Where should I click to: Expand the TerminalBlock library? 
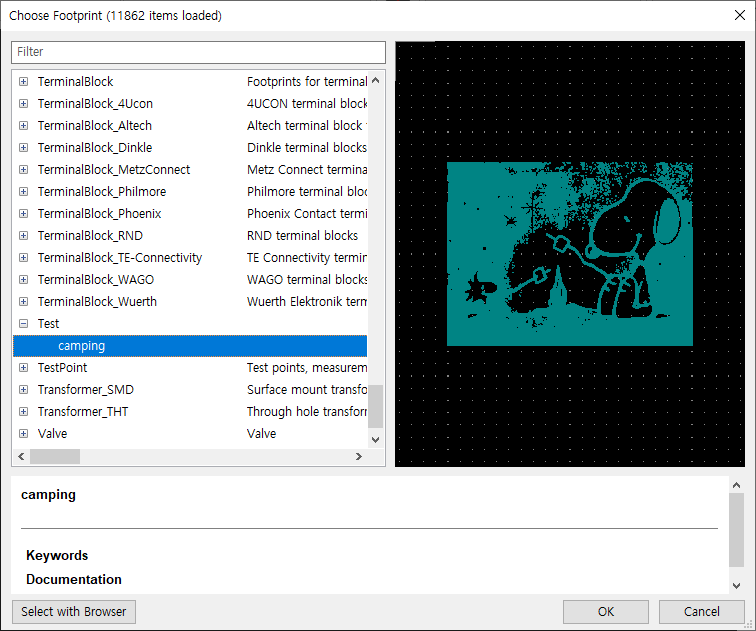tap(23, 81)
